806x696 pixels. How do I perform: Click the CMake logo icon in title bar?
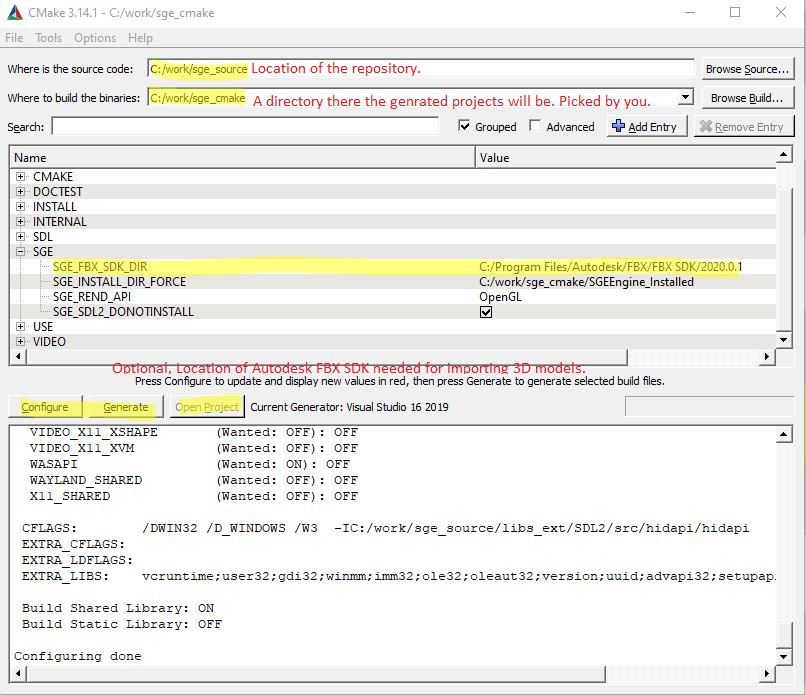(x=14, y=12)
